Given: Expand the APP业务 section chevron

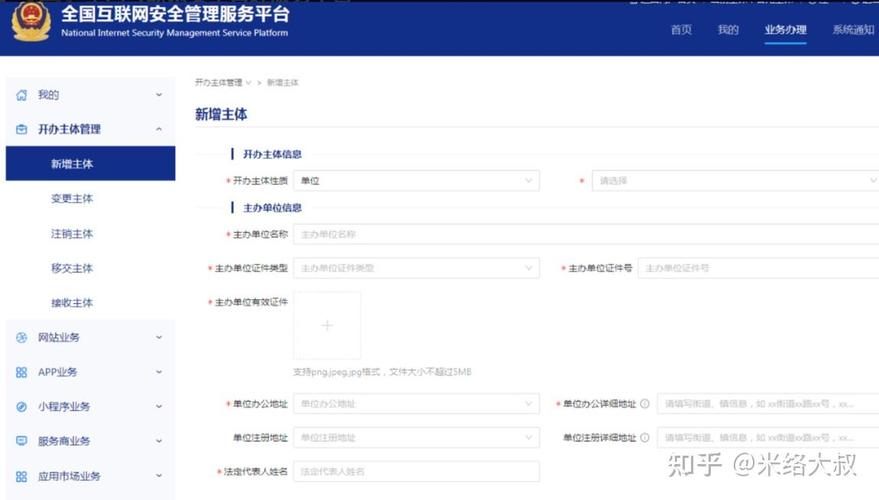Looking at the screenshot, I should tap(159, 372).
